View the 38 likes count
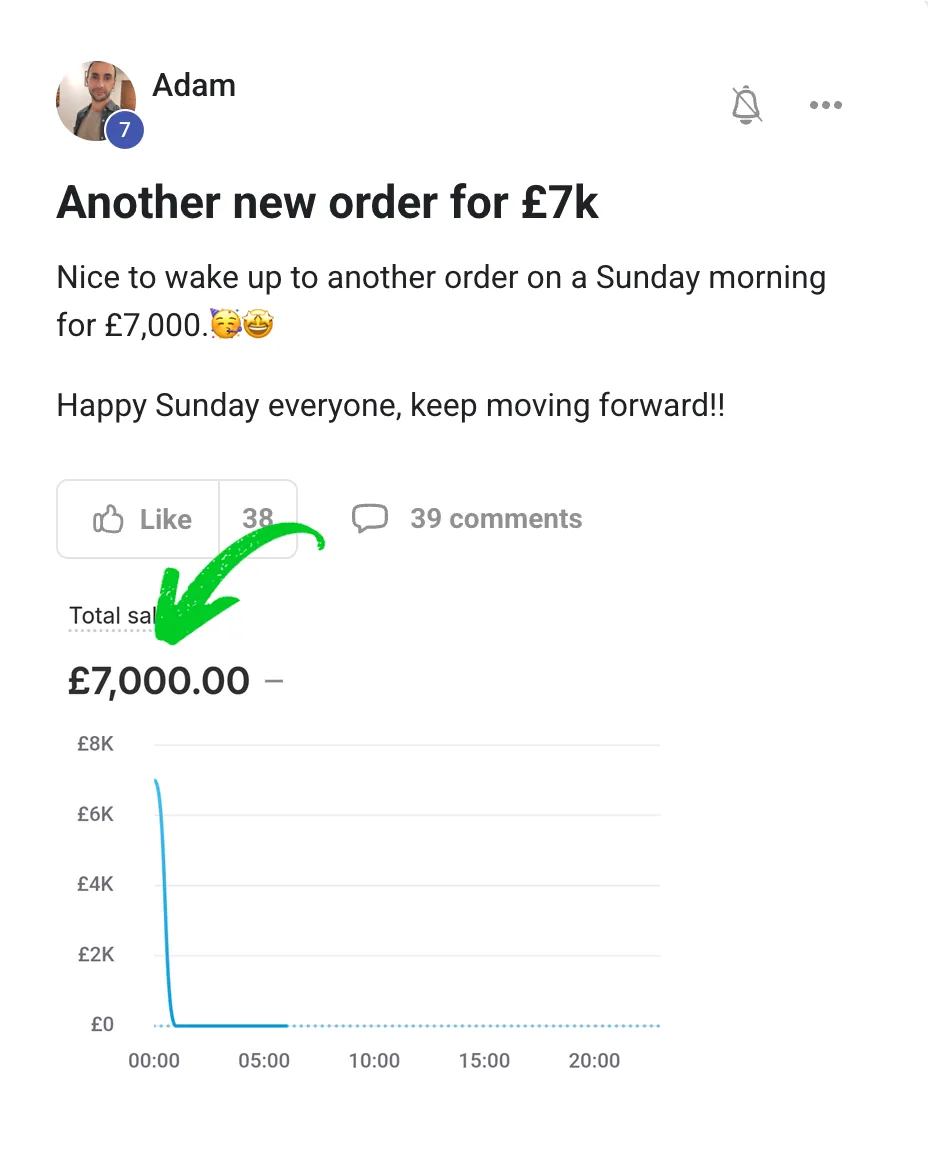 (x=258, y=518)
